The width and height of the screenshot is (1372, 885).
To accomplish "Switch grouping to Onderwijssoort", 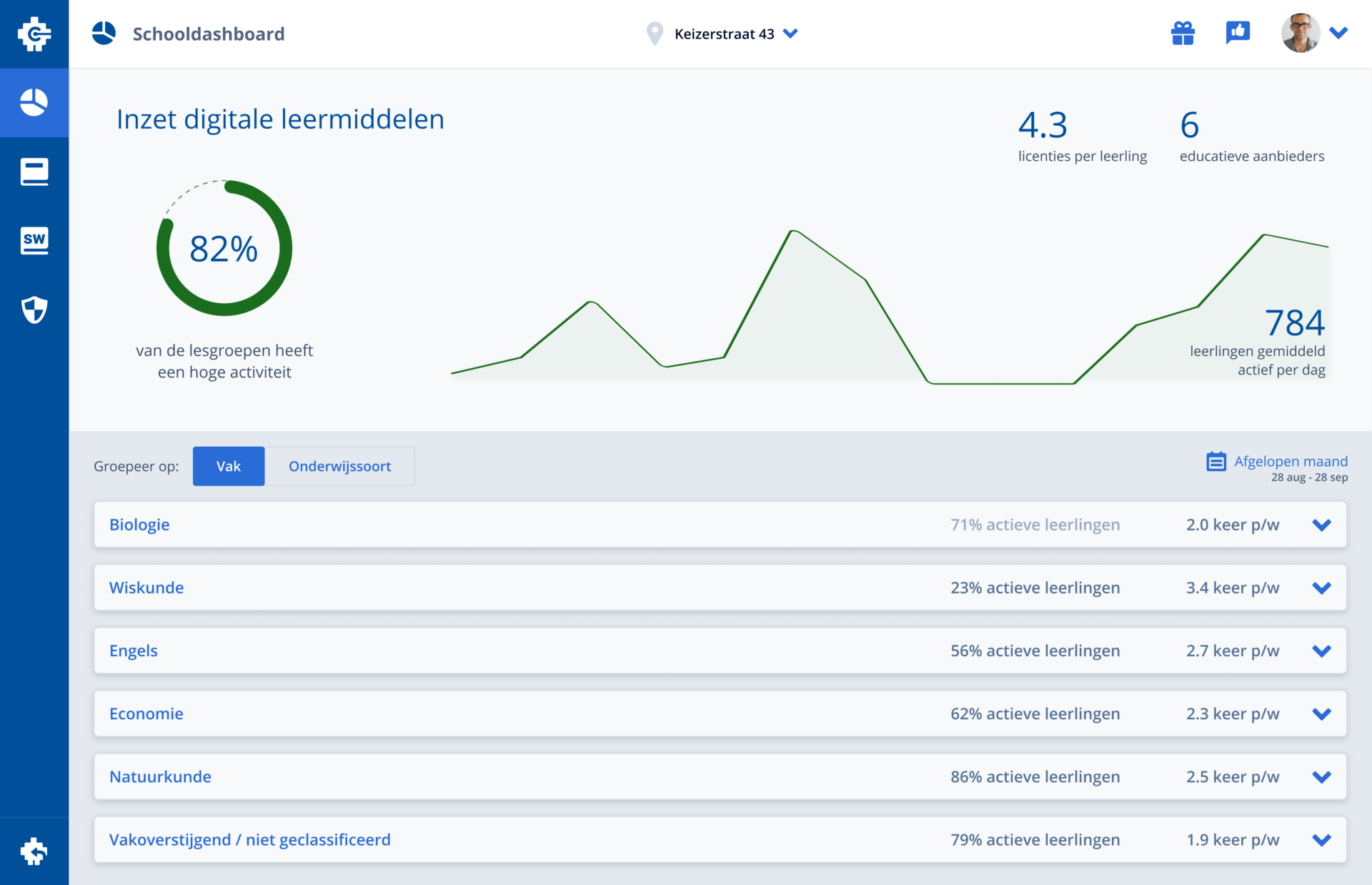I will pos(339,466).
